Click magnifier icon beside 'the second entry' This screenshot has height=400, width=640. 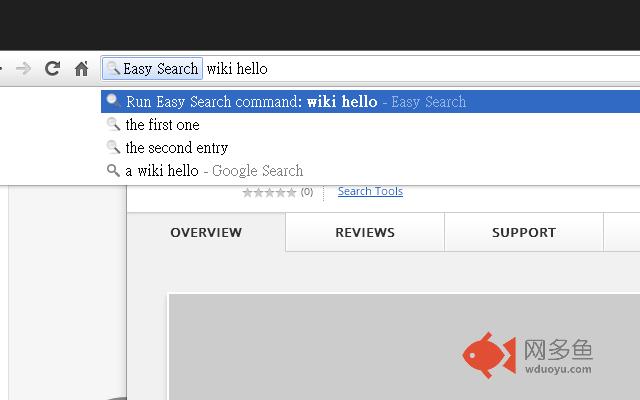[x=113, y=148]
